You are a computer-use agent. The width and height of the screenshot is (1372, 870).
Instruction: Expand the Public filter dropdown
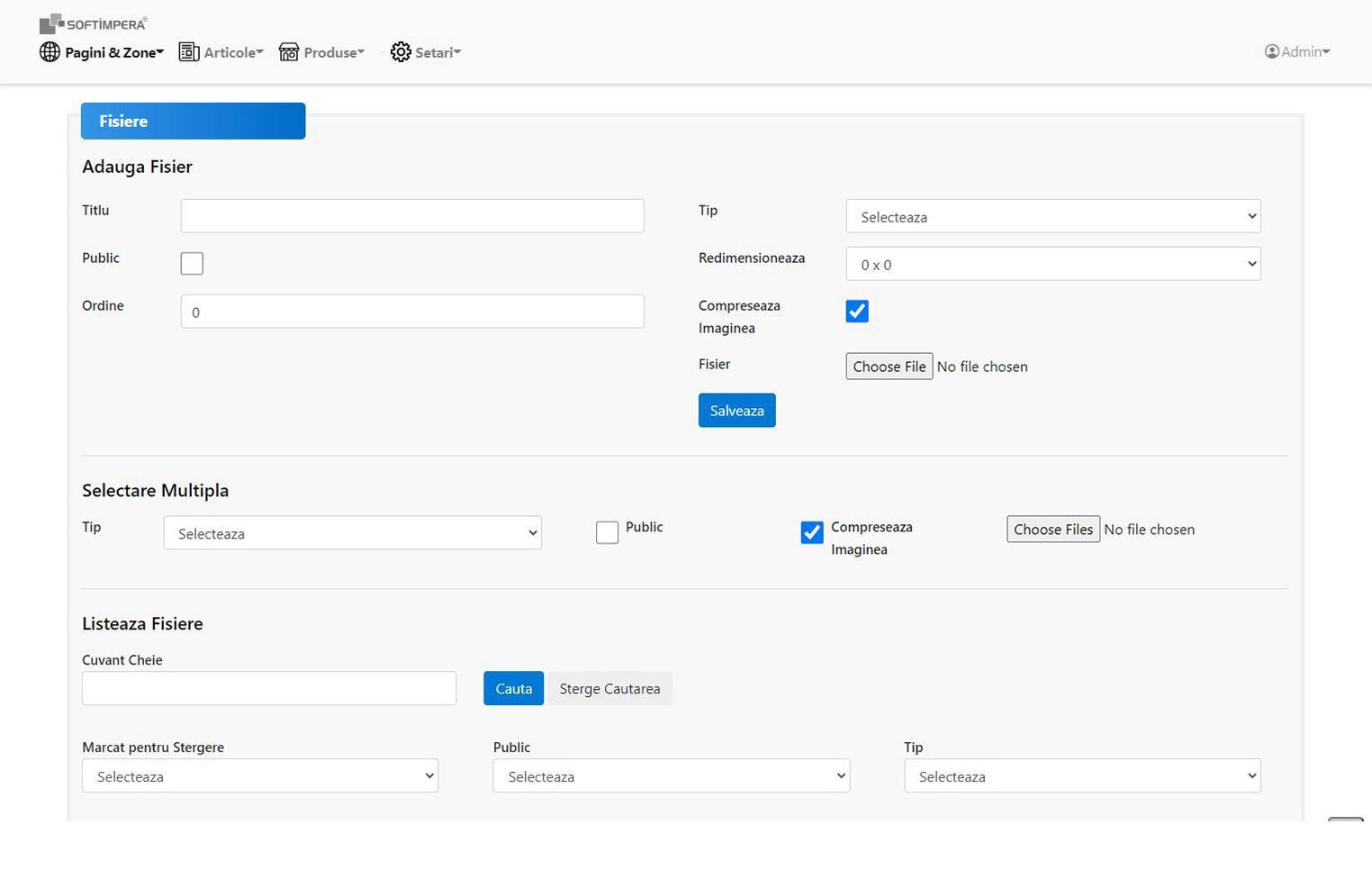[x=672, y=775]
